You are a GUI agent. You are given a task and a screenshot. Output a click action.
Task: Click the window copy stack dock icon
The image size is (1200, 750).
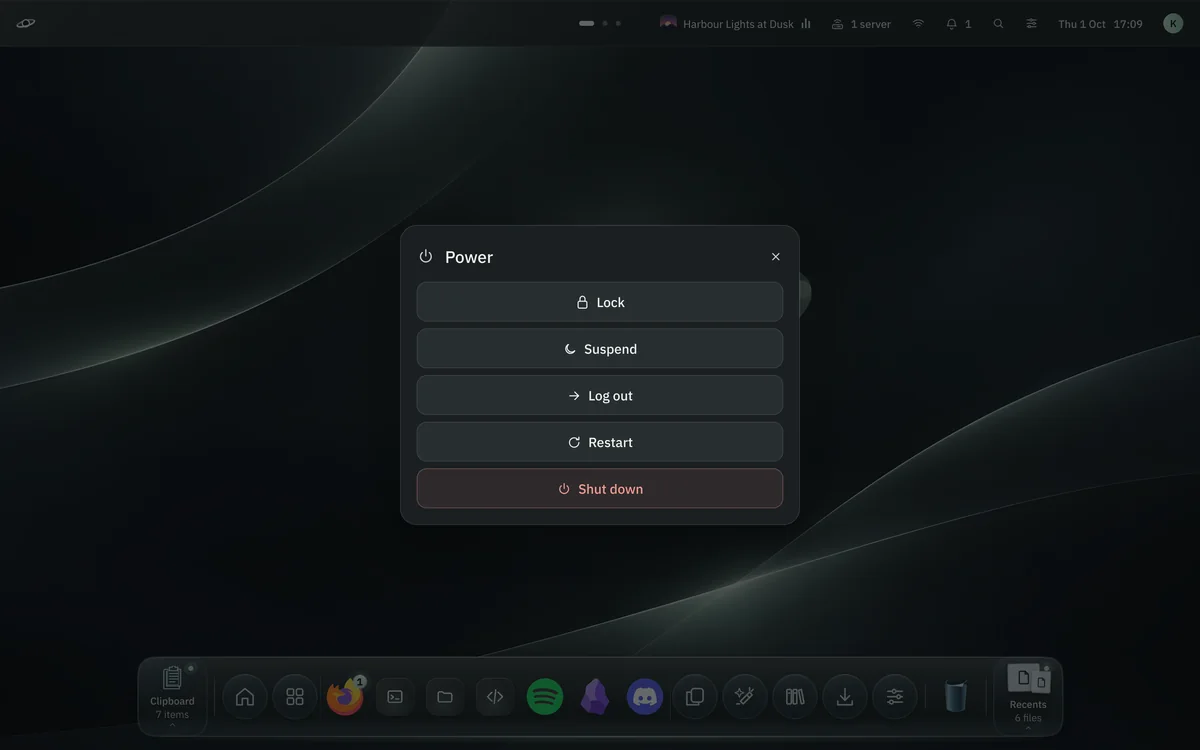coord(695,697)
